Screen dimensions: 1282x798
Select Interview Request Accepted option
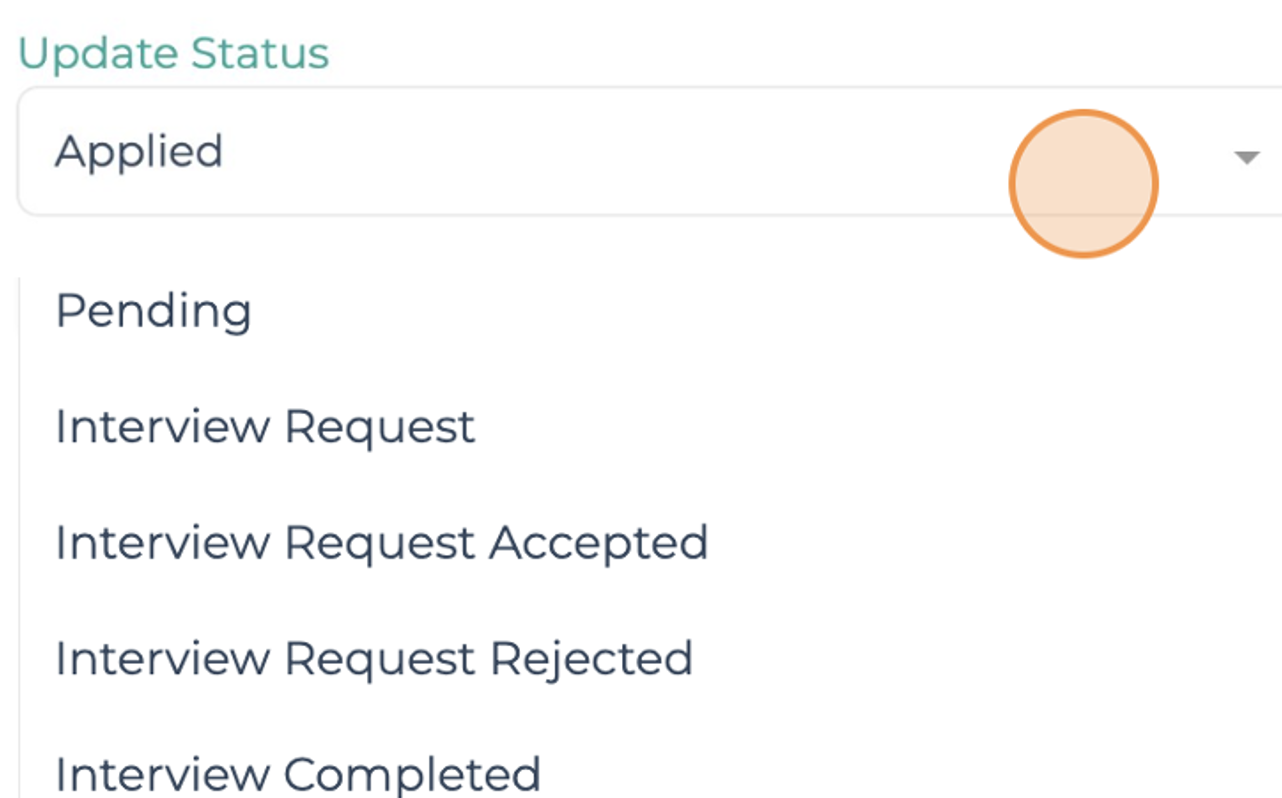381,543
